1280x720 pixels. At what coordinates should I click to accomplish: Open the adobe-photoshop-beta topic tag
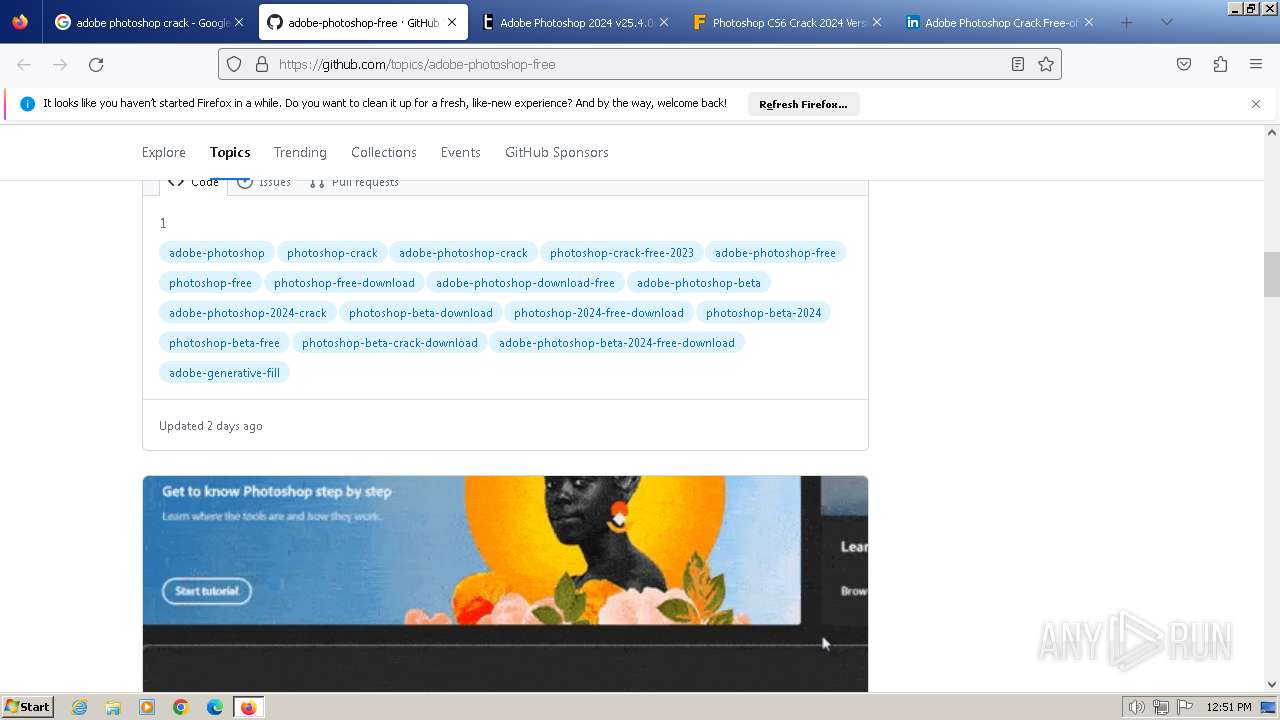(x=699, y=283)
